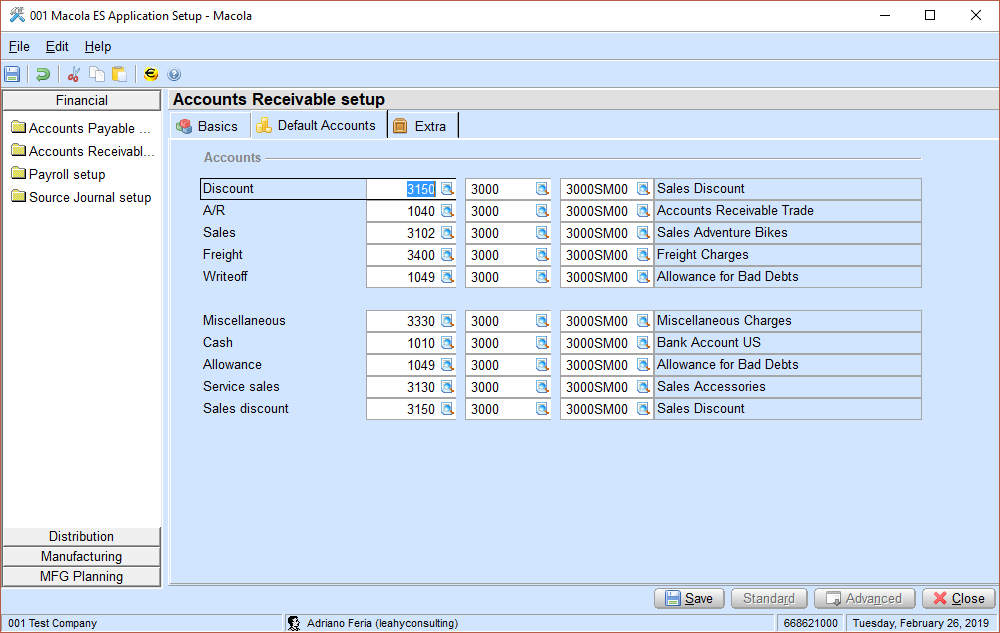
Task: Open Accounts Payable setup in sidebar
Action: tap(82, 128)
